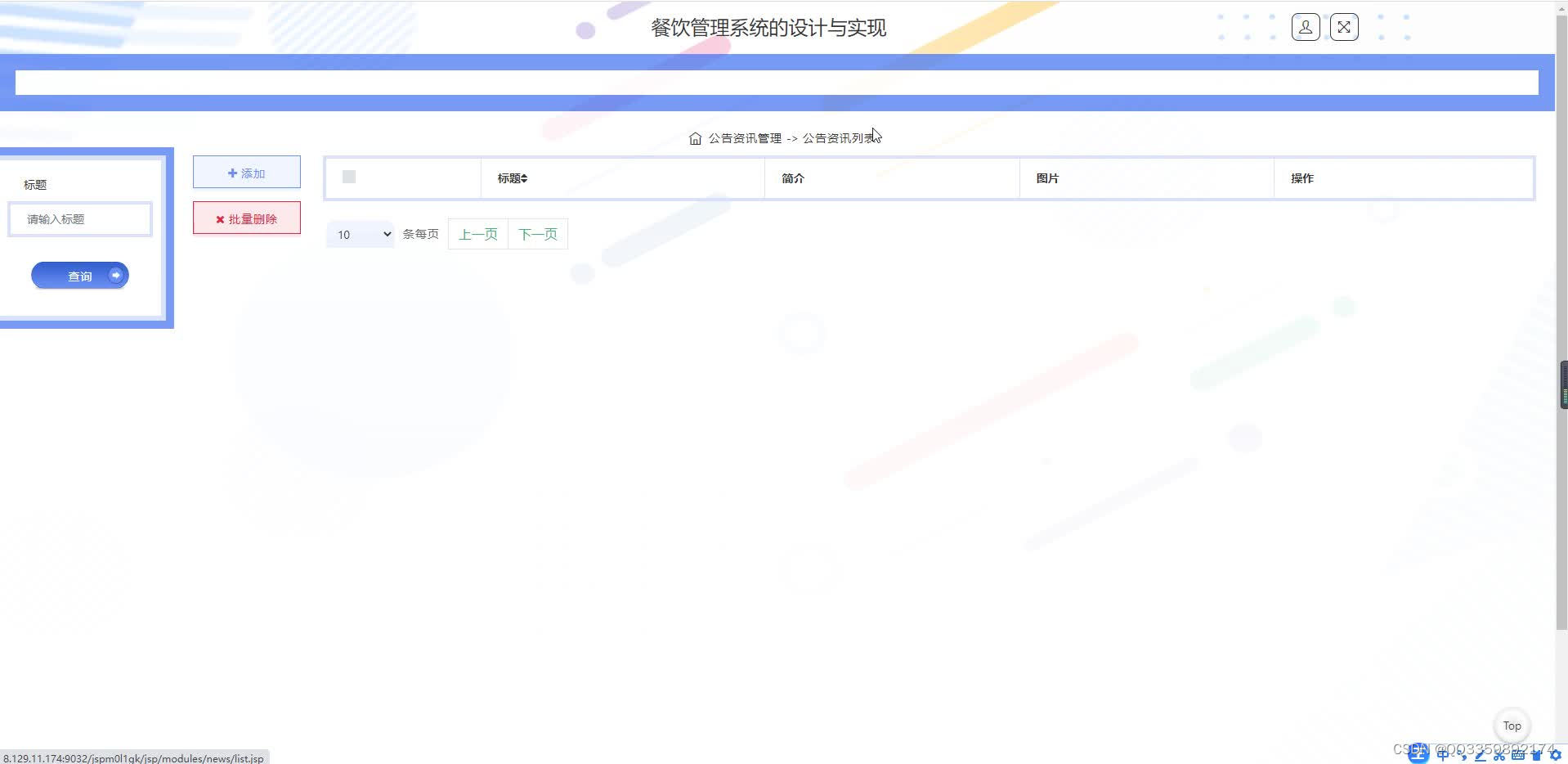Click the 批量删除 batch delete button
The height and width of the screenshot is (764, 1568).
click(x=247, y=218)
